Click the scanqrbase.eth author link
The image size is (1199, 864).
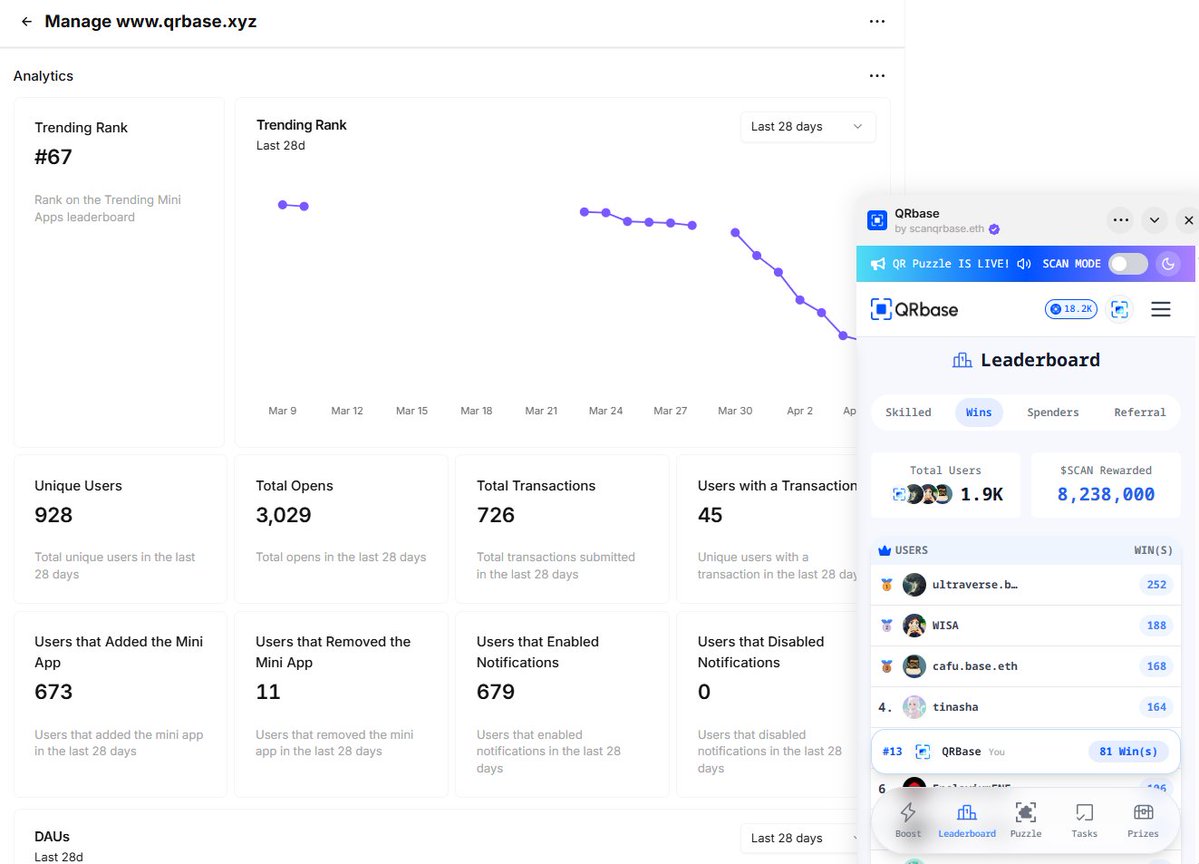click(x=947, y=229)
